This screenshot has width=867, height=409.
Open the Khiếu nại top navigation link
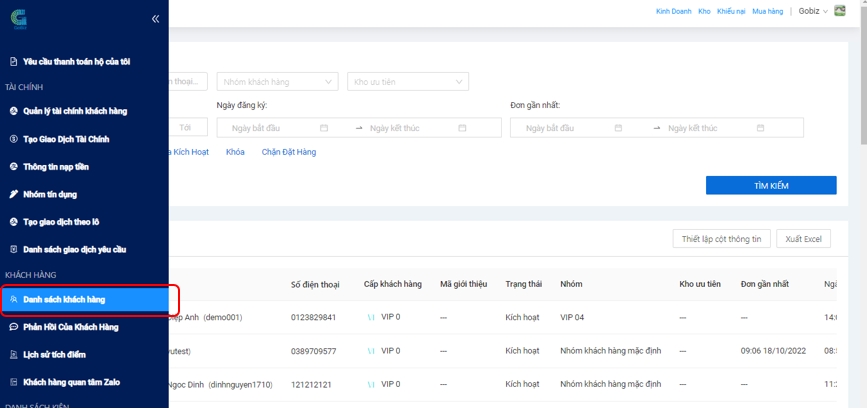point(731,11)
